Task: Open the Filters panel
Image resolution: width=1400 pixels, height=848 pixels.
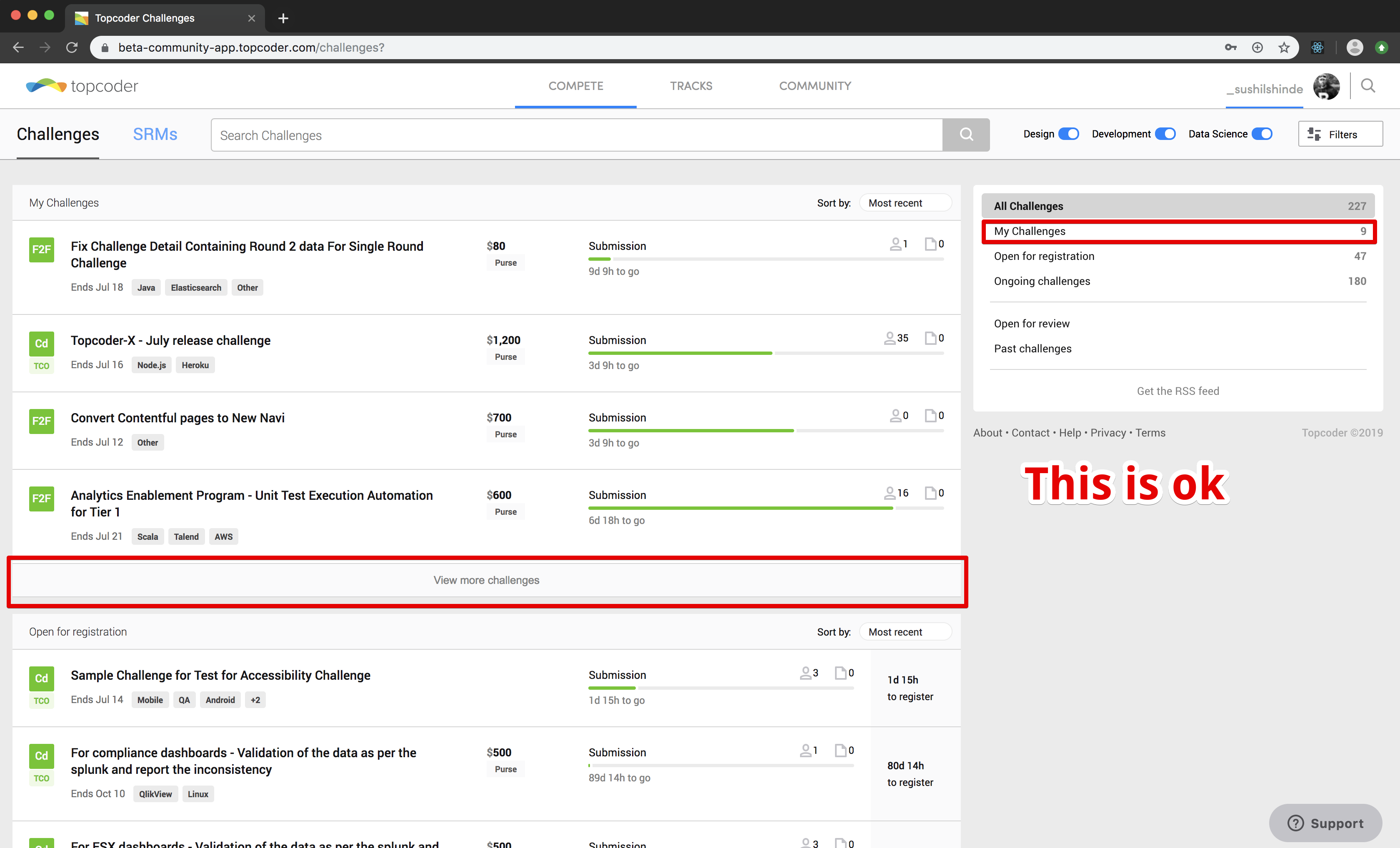Action: (x=1340, y=134)
